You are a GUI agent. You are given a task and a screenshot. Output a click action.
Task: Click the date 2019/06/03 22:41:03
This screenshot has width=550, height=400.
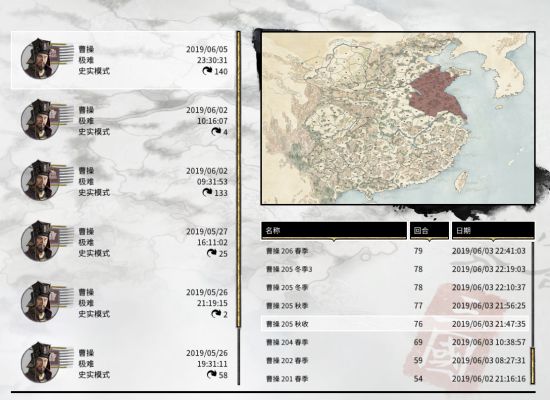pyautogui.click(x=489, y=251)
